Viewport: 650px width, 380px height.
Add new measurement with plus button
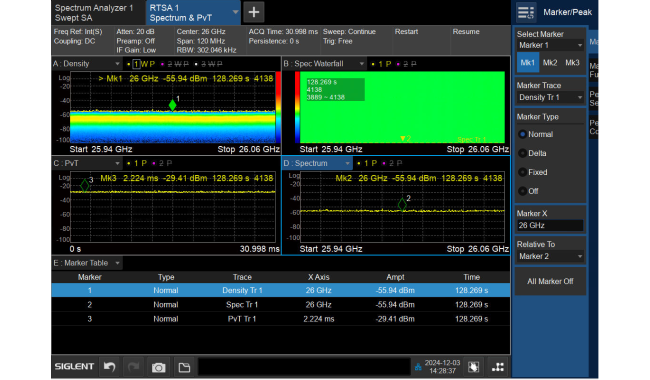pyautogui.click(x=254, y=12)
